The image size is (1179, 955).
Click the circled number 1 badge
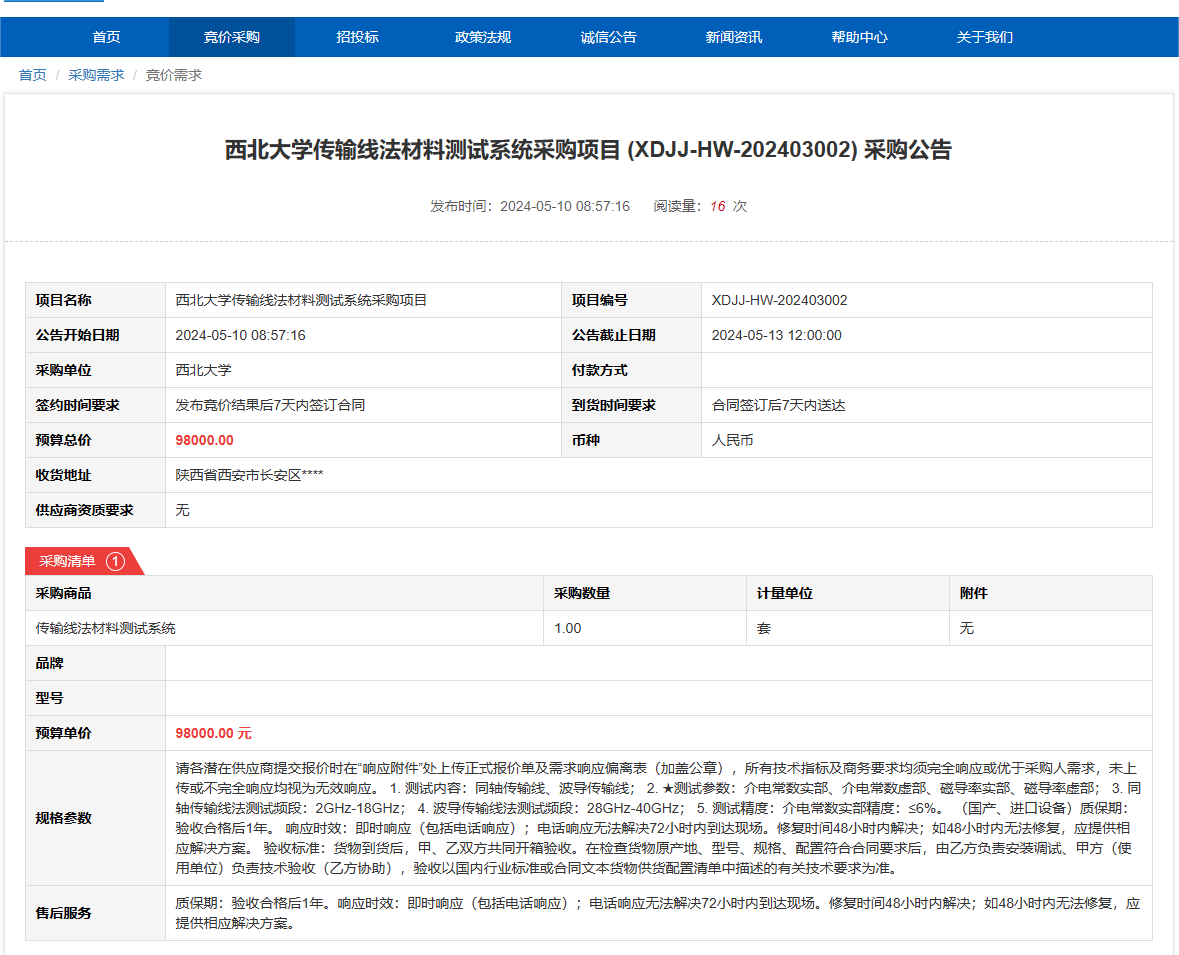pos(115,561)
